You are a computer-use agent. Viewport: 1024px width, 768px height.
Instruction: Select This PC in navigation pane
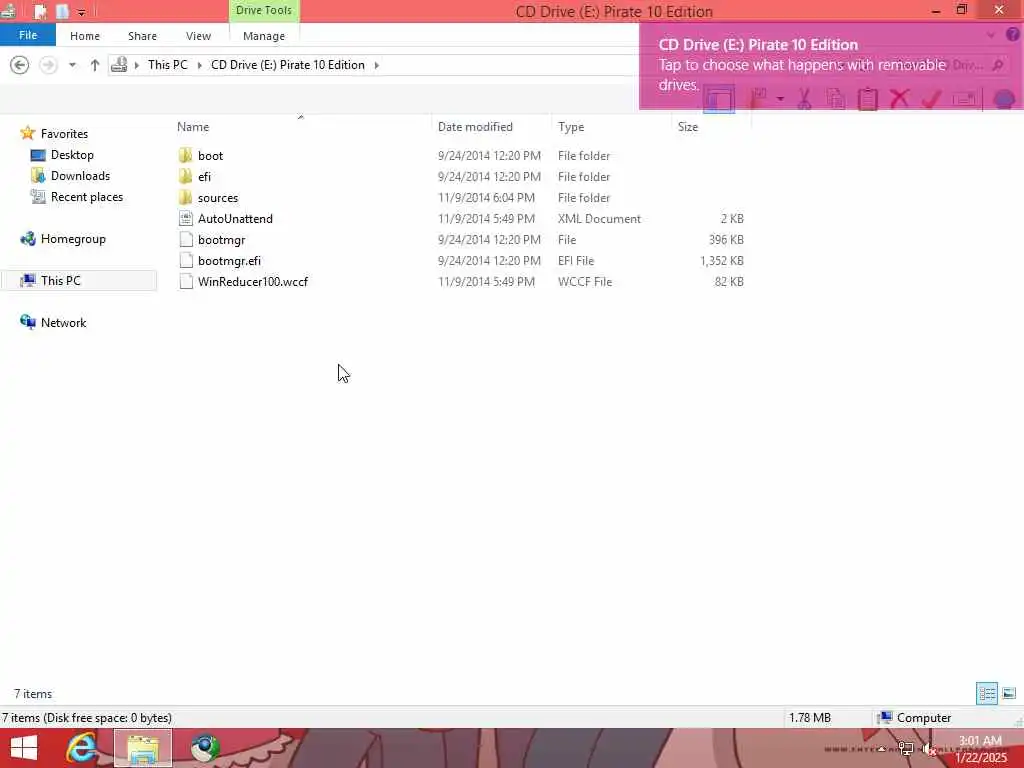[x=78, y=281]
